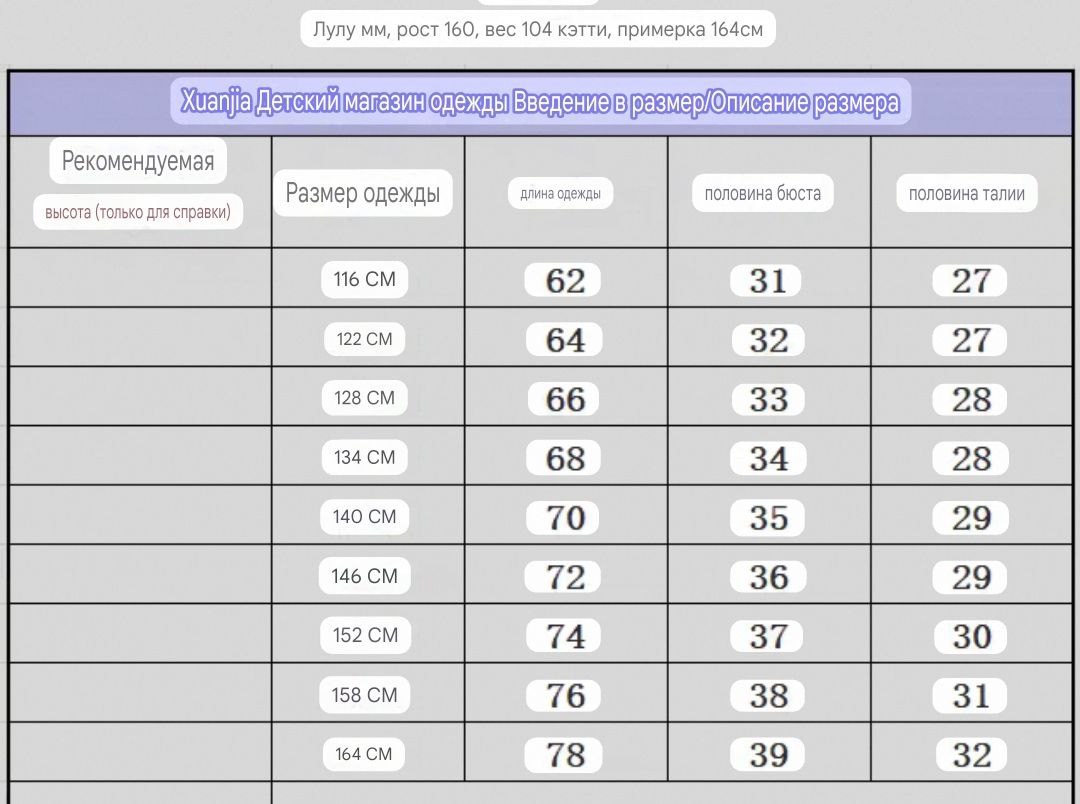This screenshot has height=804, width=1080.
Task: Click the 'длина одежды' column header
Action: pyautogui.click(x=561, y=194)
